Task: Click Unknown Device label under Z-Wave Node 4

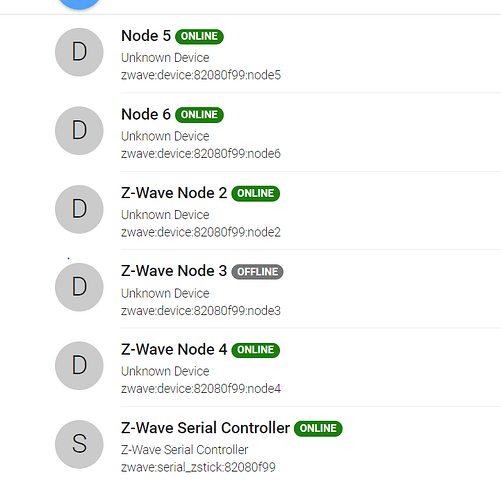Action: (165, 371)
